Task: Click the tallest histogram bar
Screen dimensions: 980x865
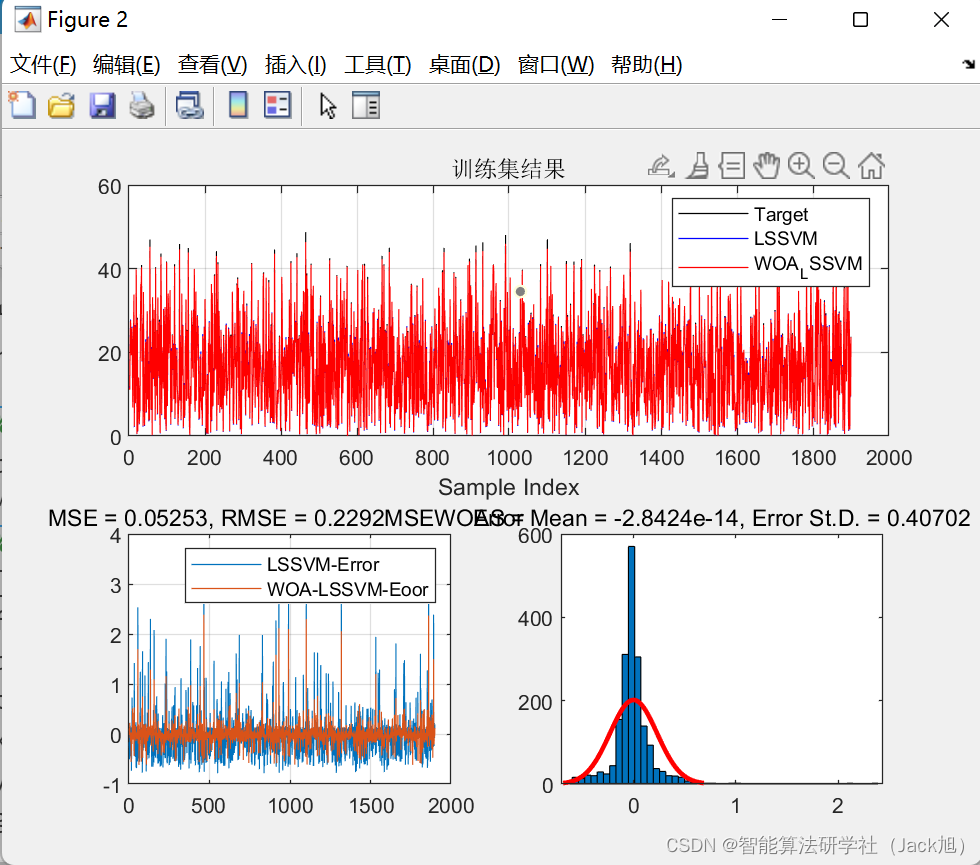Action: coord(631,664)
